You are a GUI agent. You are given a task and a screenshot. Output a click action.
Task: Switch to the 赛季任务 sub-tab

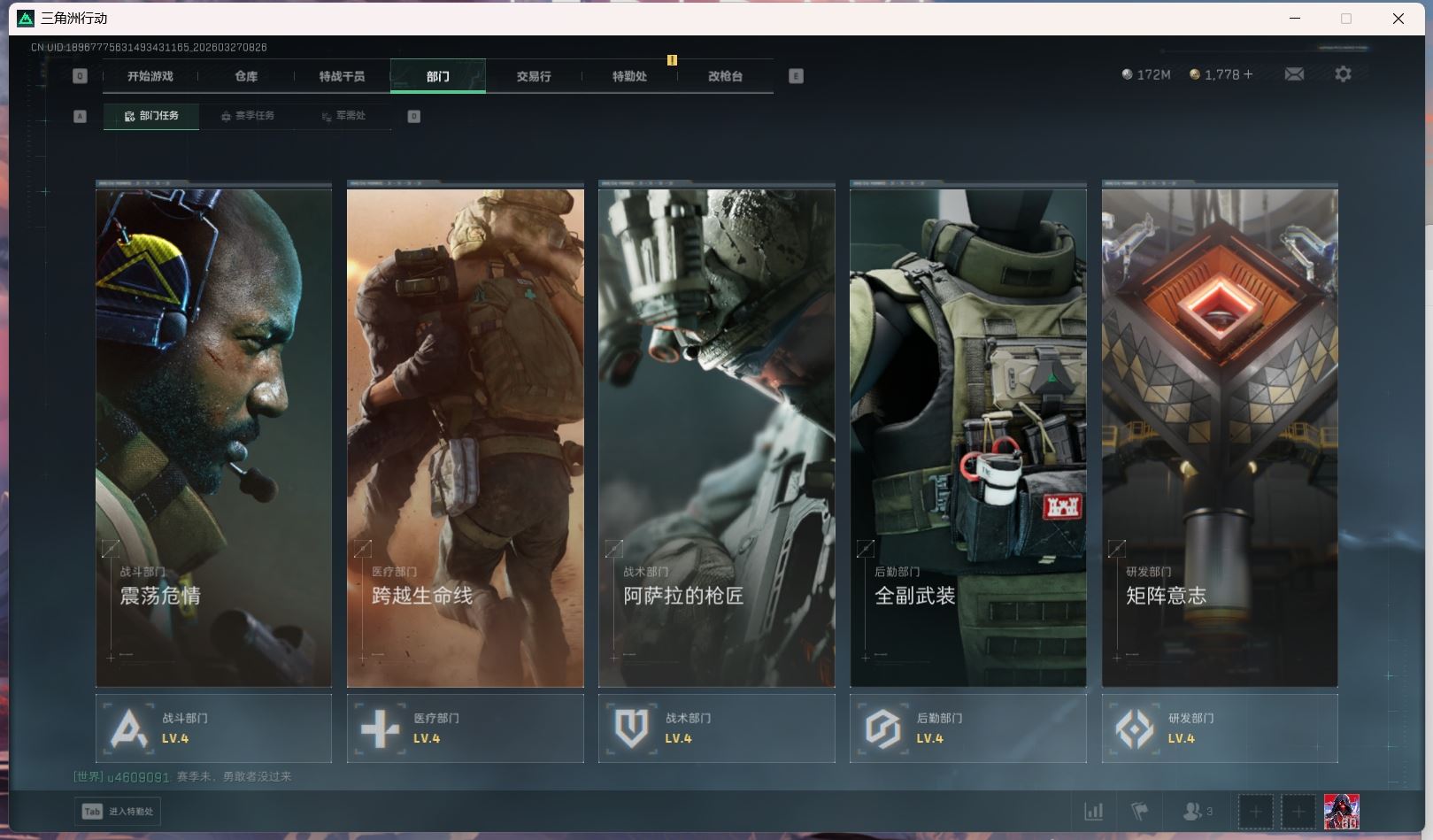(x=248, y=116)
